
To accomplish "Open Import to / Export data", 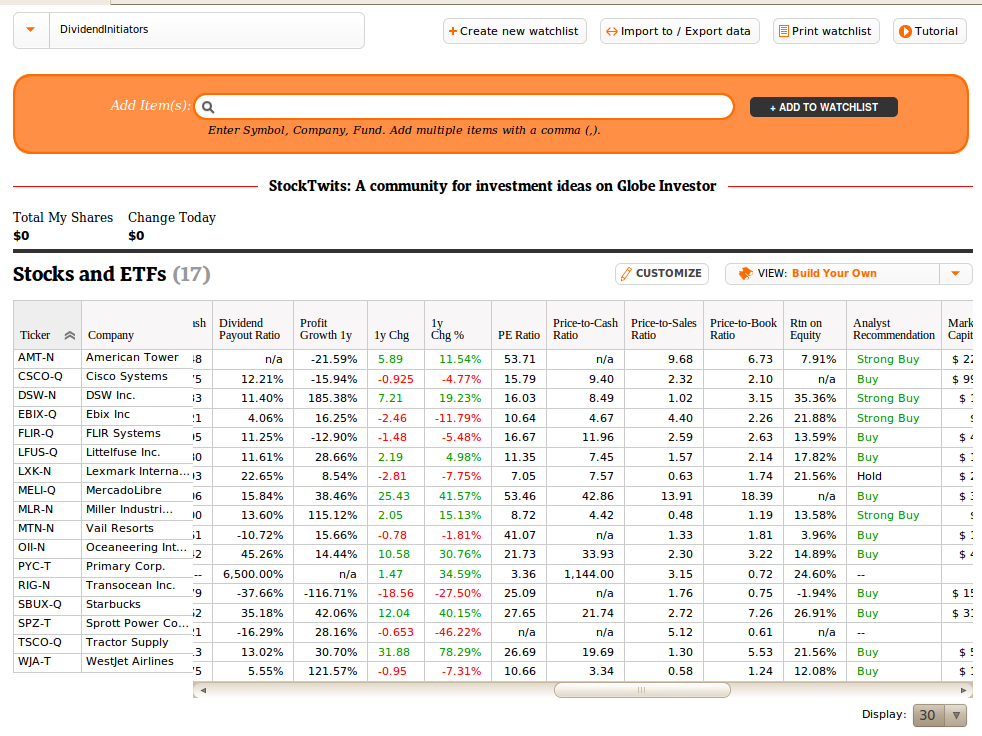I will (680, 31).
